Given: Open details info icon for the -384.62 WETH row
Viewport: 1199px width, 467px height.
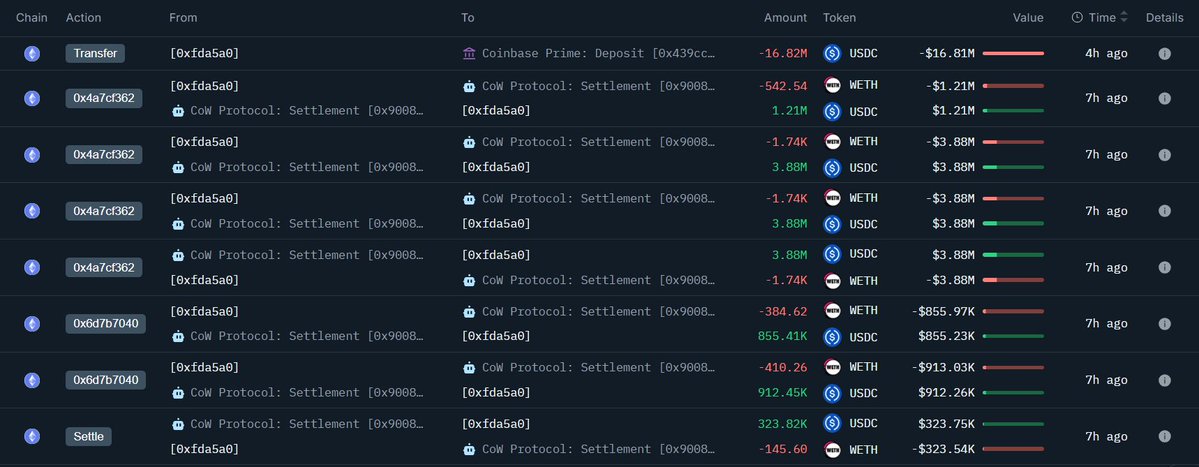Looking at the screenshot, I should coord(1165,324).
